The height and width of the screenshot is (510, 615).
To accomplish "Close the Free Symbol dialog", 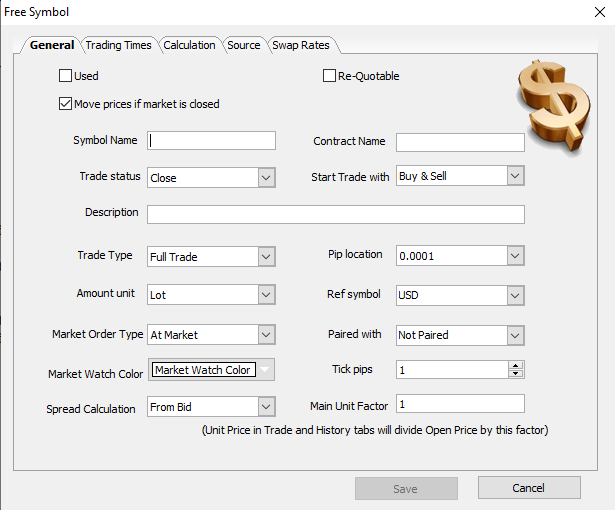I will (600, 12).
